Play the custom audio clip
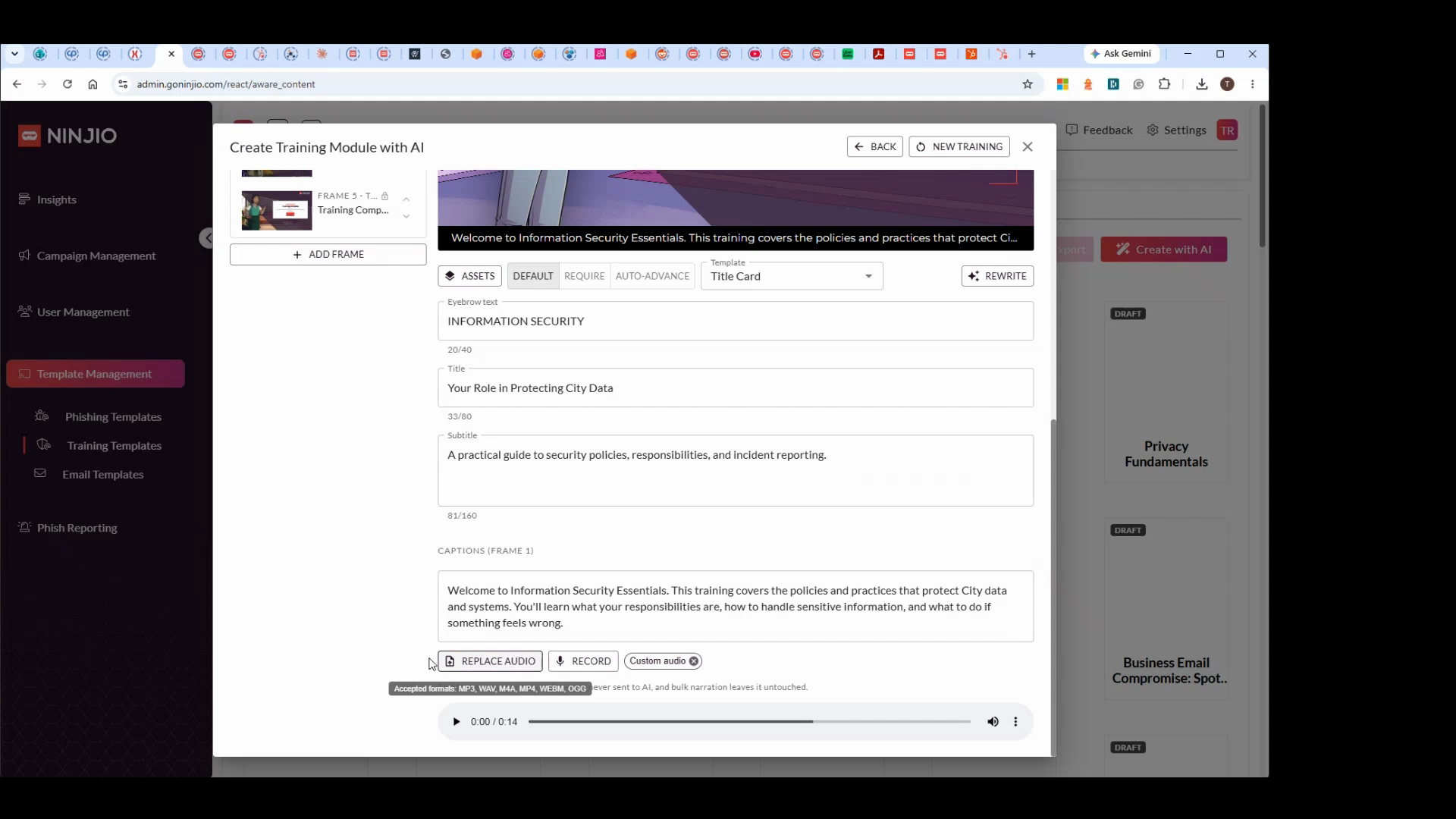This screenshot has height=819, width=1456. (x=456, y=722)
